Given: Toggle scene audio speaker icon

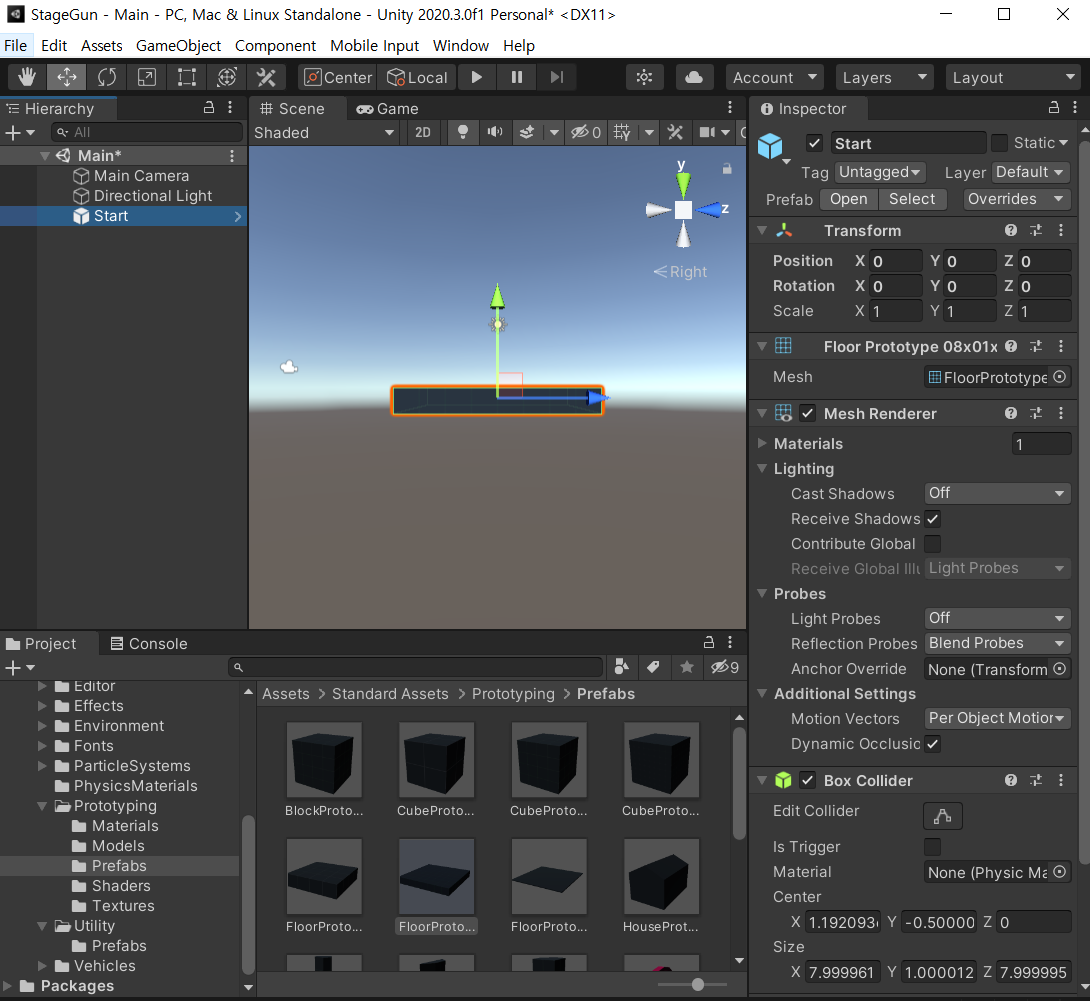Looking at the screenshot, I should coord(495,132).
